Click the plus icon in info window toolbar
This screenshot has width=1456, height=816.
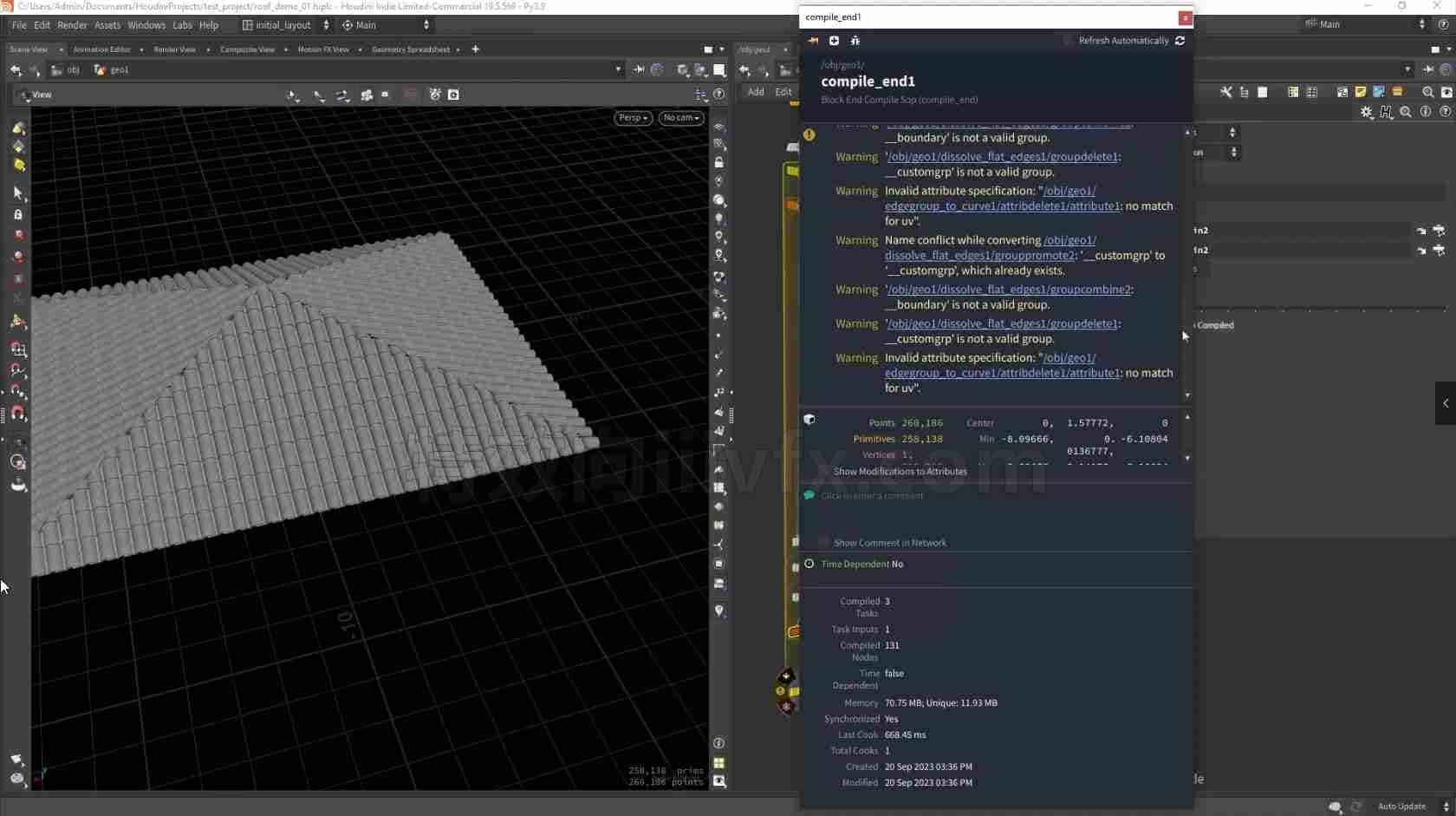[834, 41]
